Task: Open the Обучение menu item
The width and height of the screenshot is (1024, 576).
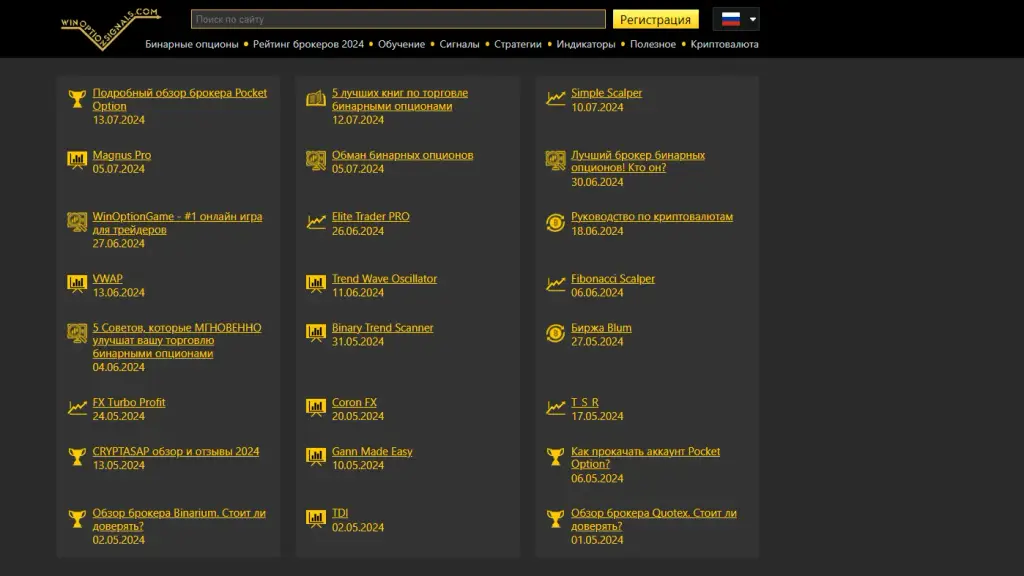Action: (x=402, y=44)
